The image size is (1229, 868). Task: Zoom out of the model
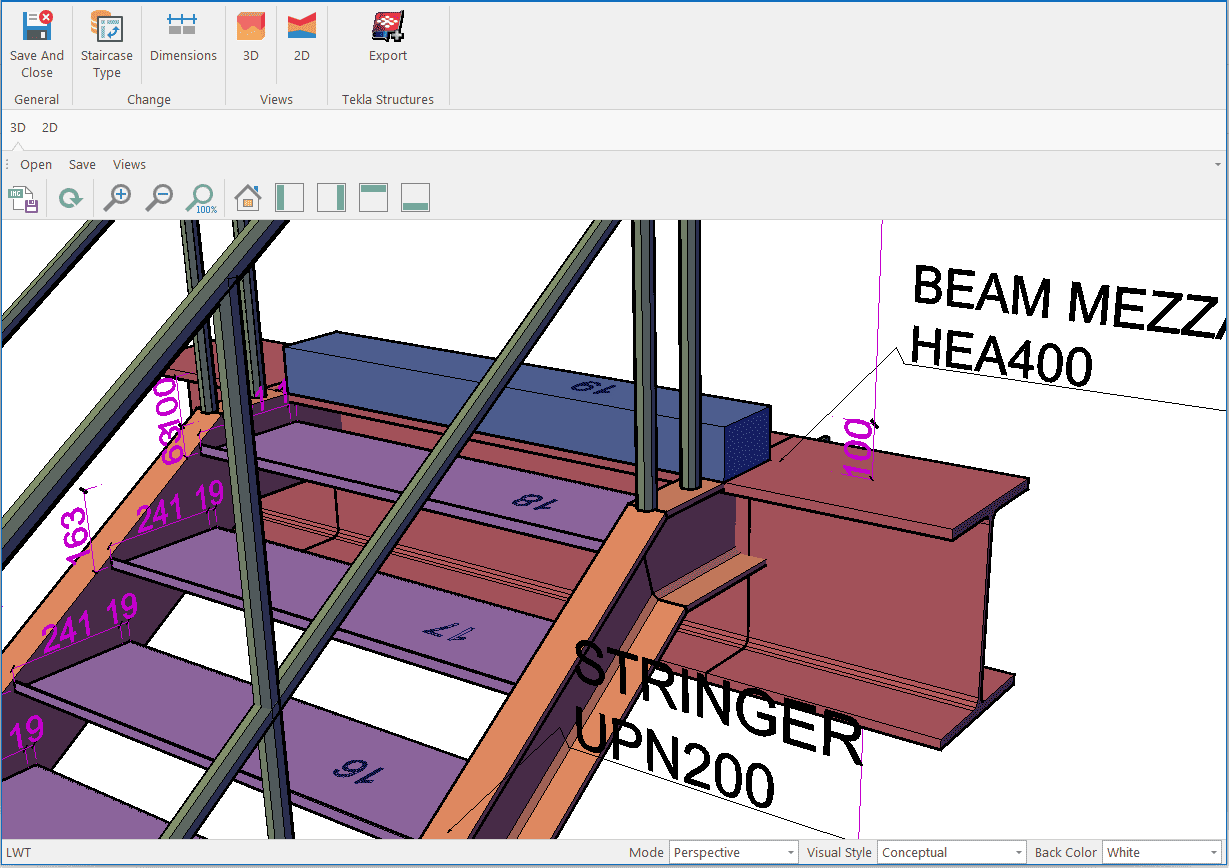pos(159,198)
